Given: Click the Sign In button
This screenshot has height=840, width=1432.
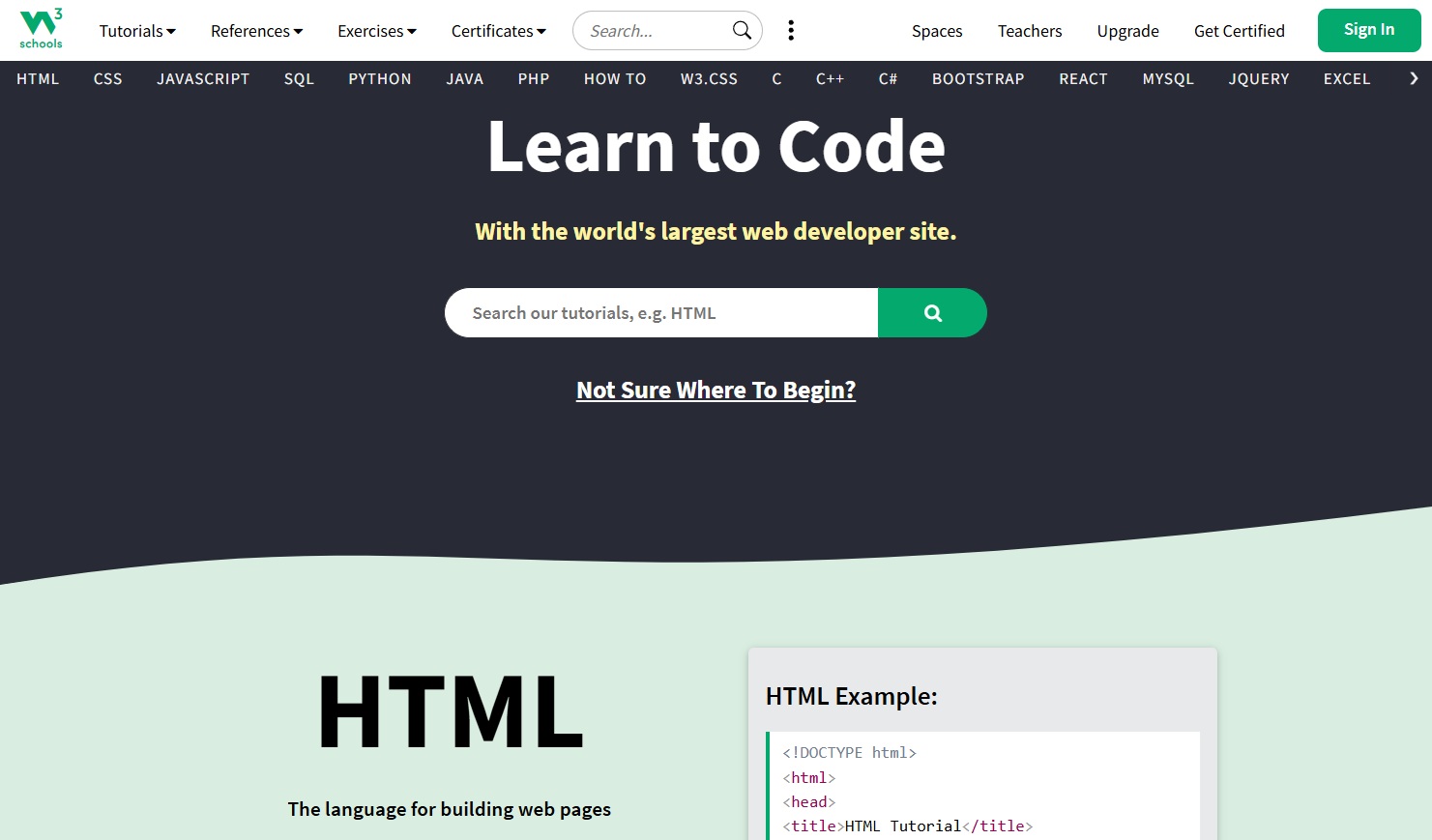Looking at the screenshot, I should pyautogui.click(x=1368, y=30).
